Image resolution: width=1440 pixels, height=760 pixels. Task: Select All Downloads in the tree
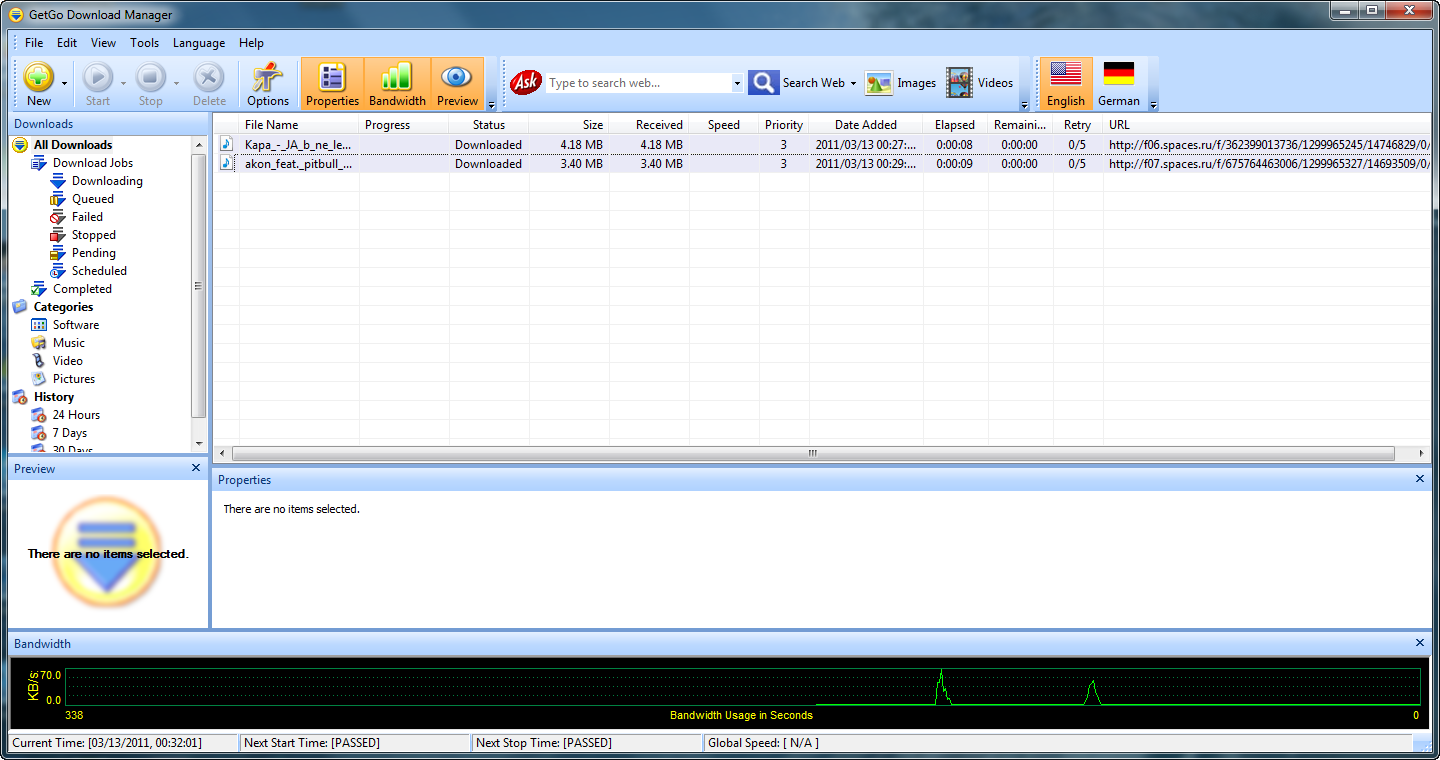click(73, 145)
